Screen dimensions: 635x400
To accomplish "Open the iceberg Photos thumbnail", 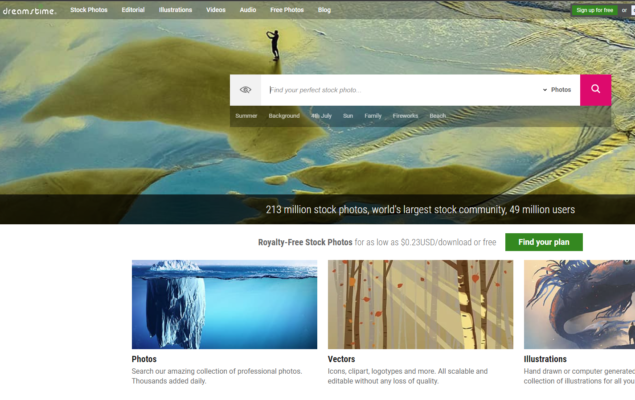I will (x=224, y=304).
